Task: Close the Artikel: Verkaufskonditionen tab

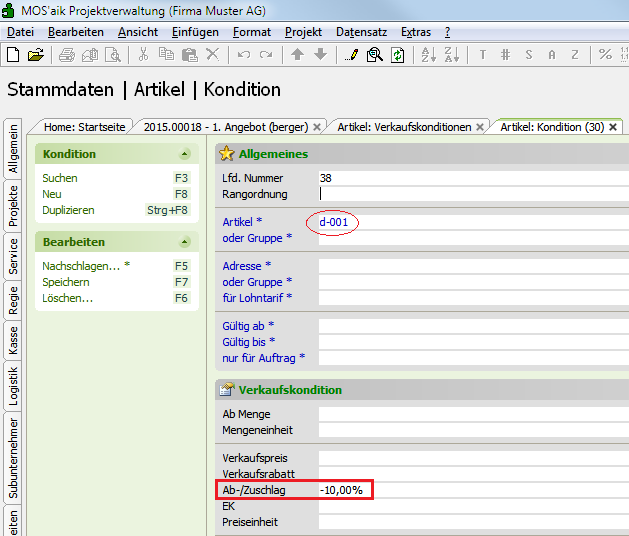Action: point(480,127)
